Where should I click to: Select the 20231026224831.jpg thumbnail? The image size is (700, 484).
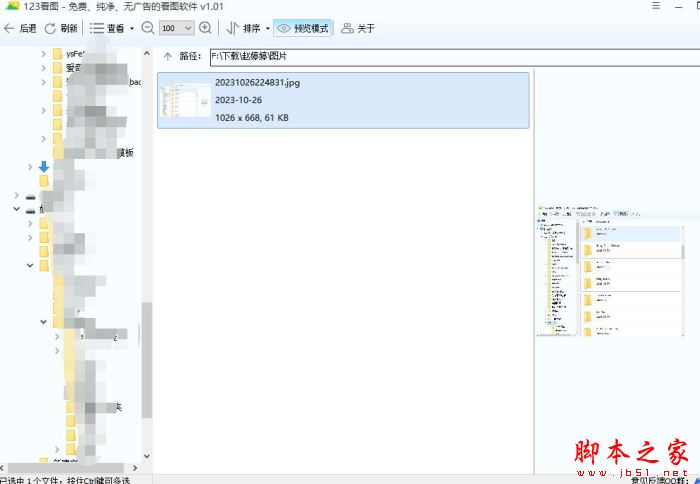185,100
